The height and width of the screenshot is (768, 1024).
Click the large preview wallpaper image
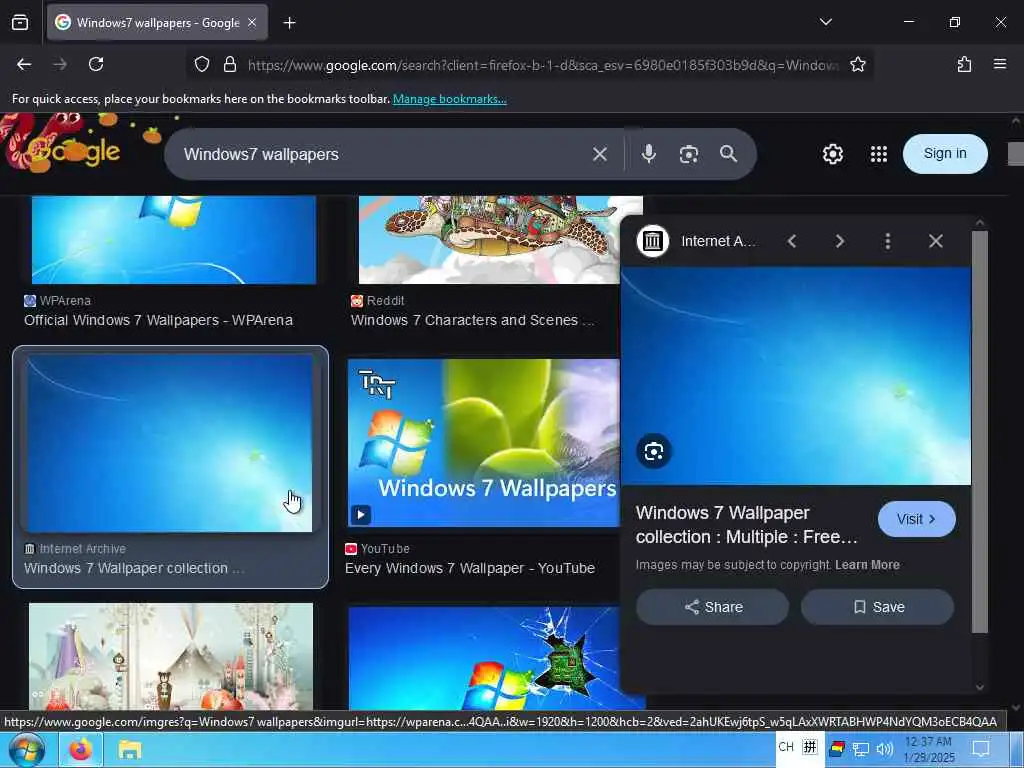[x=796, y=376]
